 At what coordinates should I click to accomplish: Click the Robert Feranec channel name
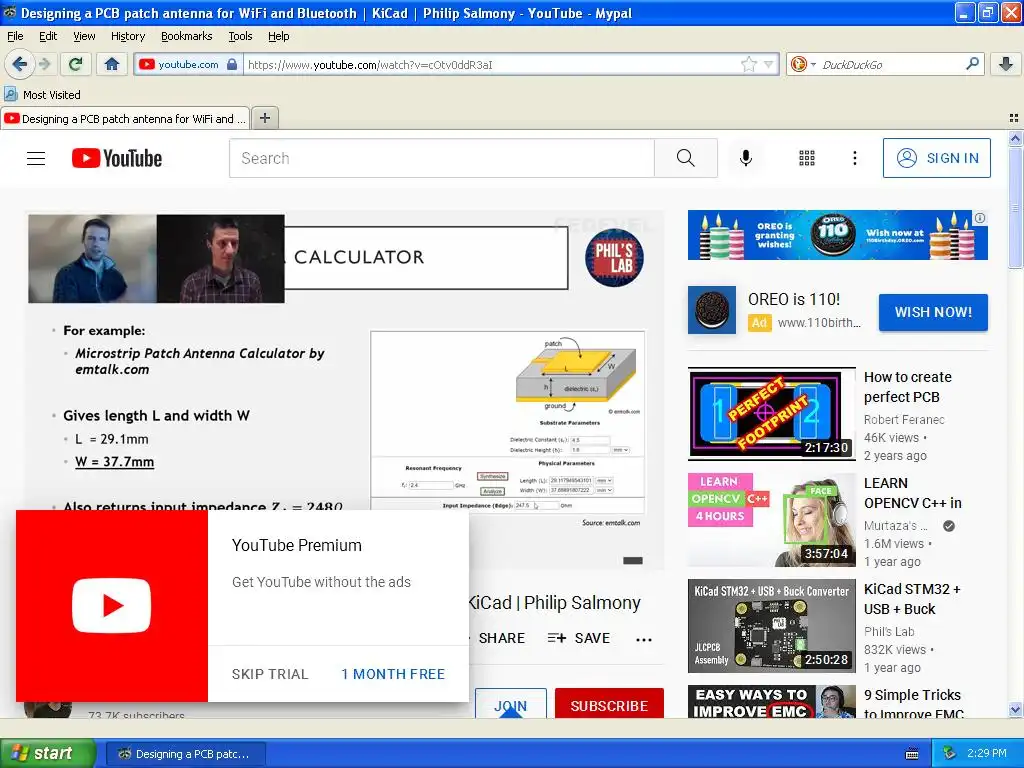[x=904, y=420]
